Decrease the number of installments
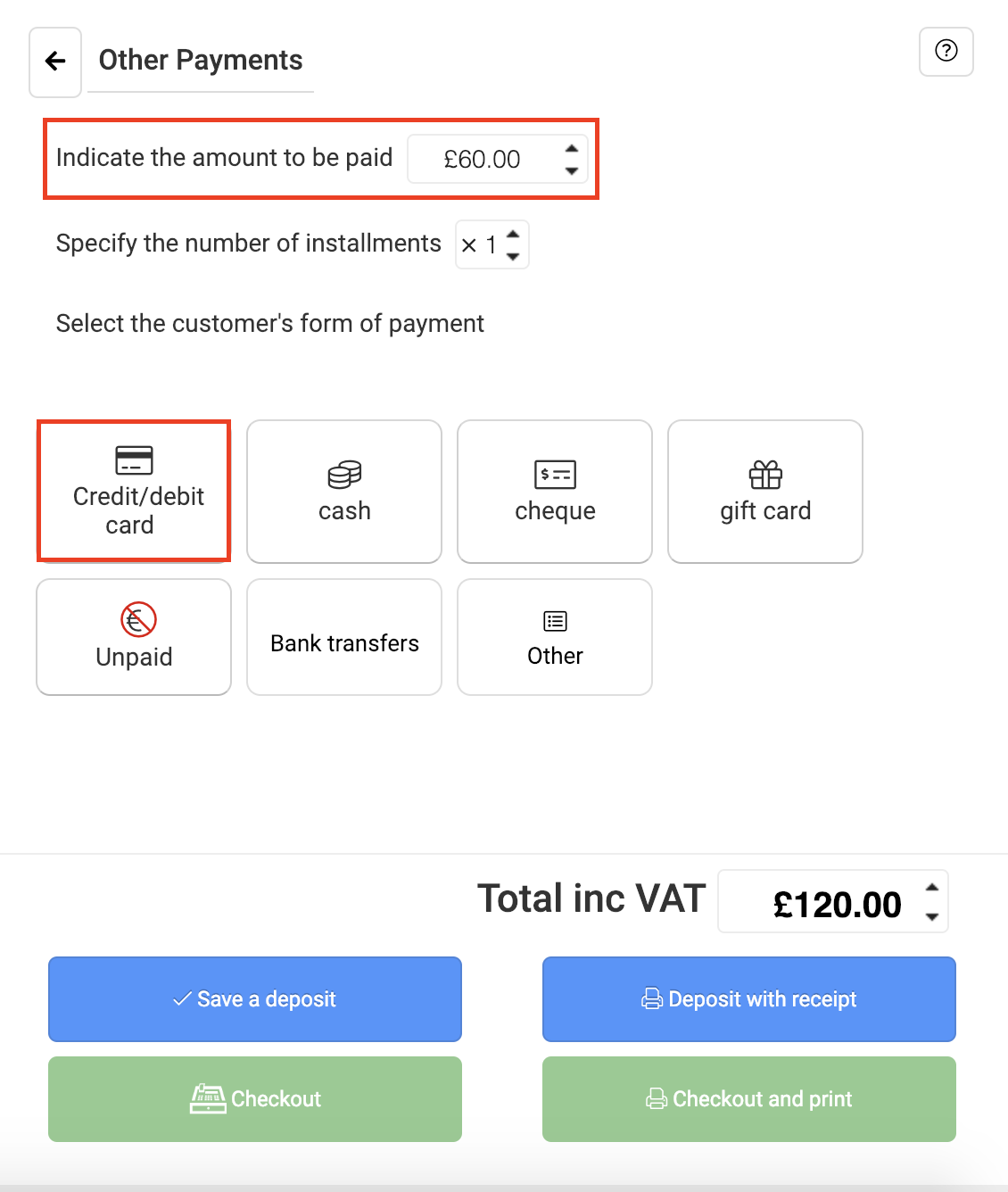This screenshot has height=1192, width=1008. 513,256
